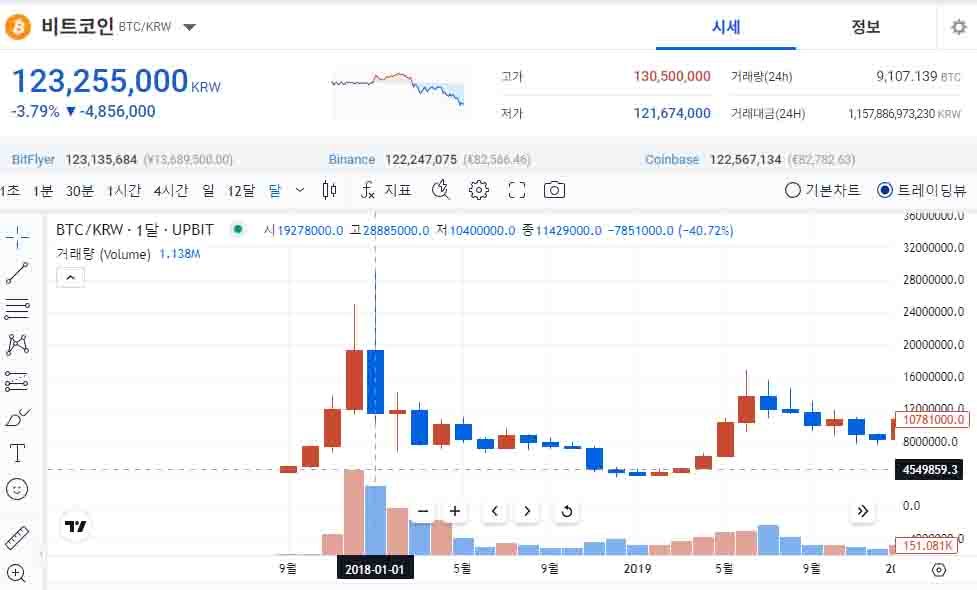Click the 1.138M volume legend value

[179, 254]
